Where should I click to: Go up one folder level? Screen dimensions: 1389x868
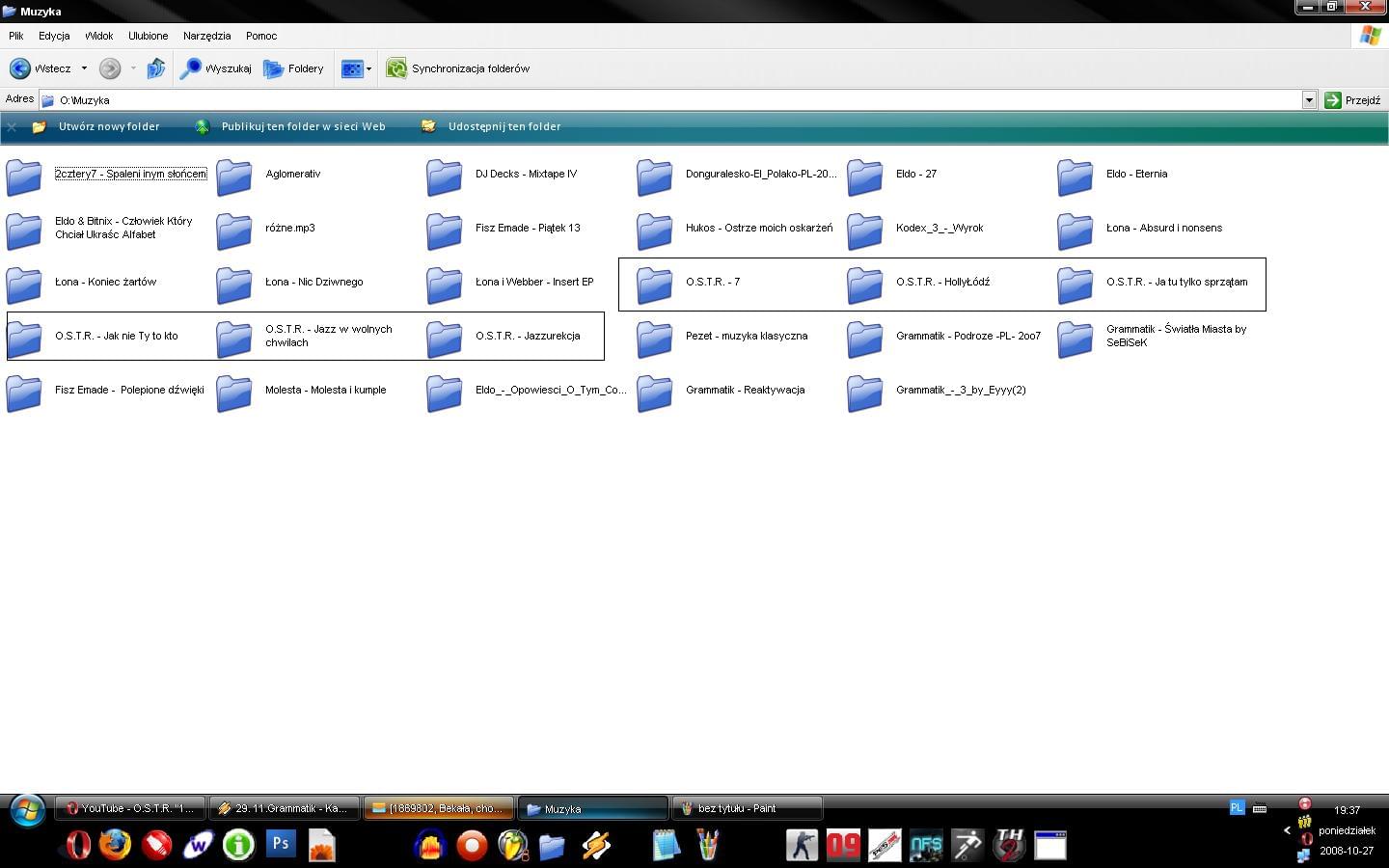(x=155, y=68)
